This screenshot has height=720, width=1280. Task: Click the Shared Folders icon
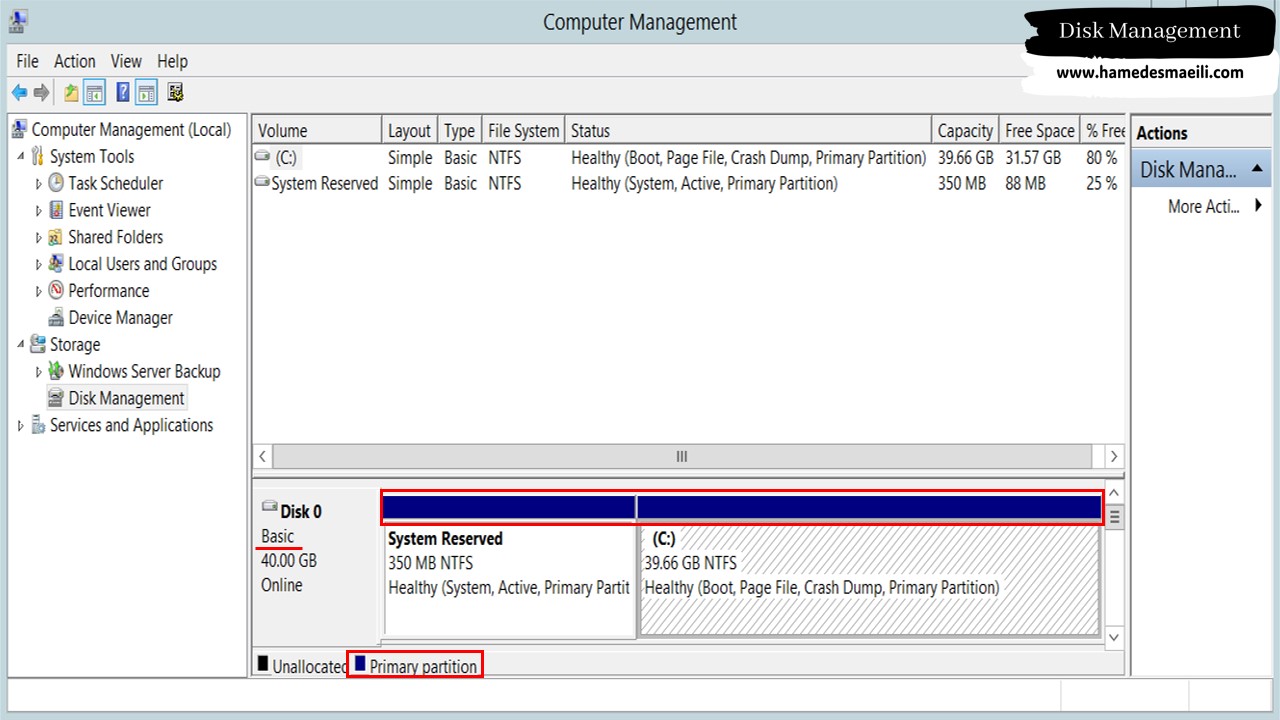click(56, 237)
